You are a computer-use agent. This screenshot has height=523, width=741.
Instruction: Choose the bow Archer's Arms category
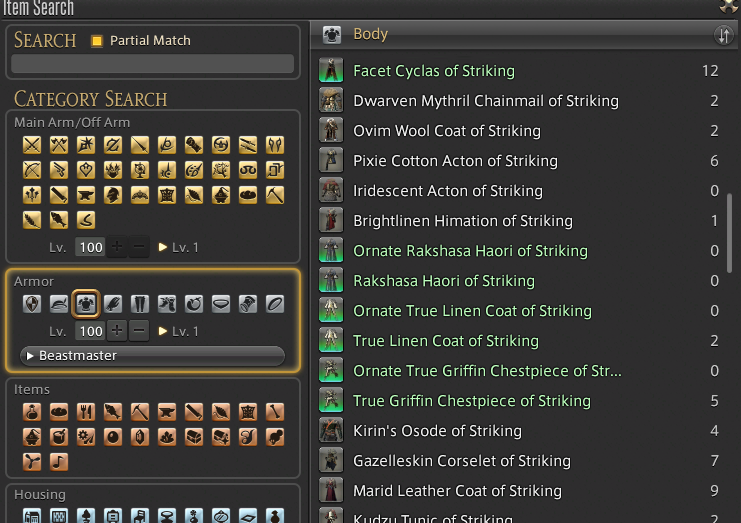click(32, 170)
